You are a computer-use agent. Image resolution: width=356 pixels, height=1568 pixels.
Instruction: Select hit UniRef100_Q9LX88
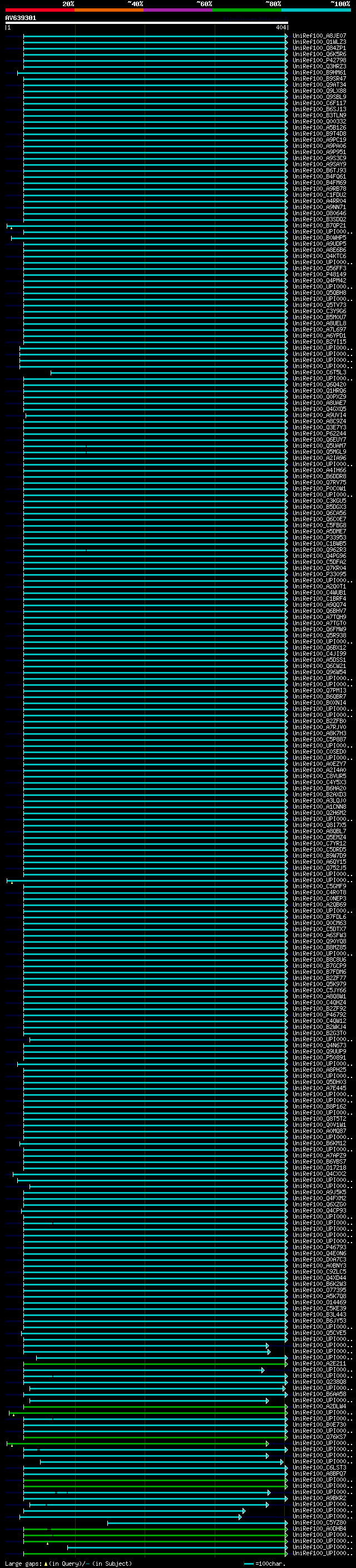(319, 91)
